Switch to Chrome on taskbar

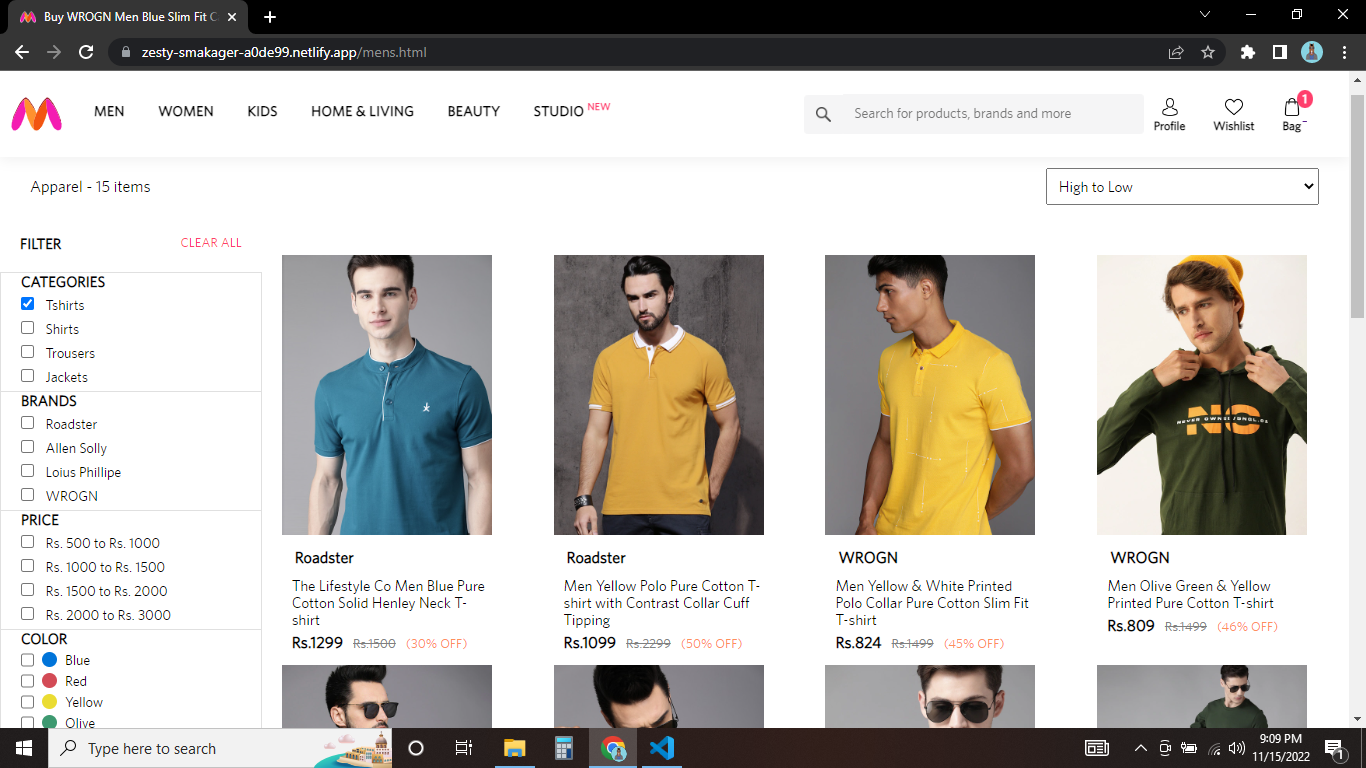click(x=613, y=748)
